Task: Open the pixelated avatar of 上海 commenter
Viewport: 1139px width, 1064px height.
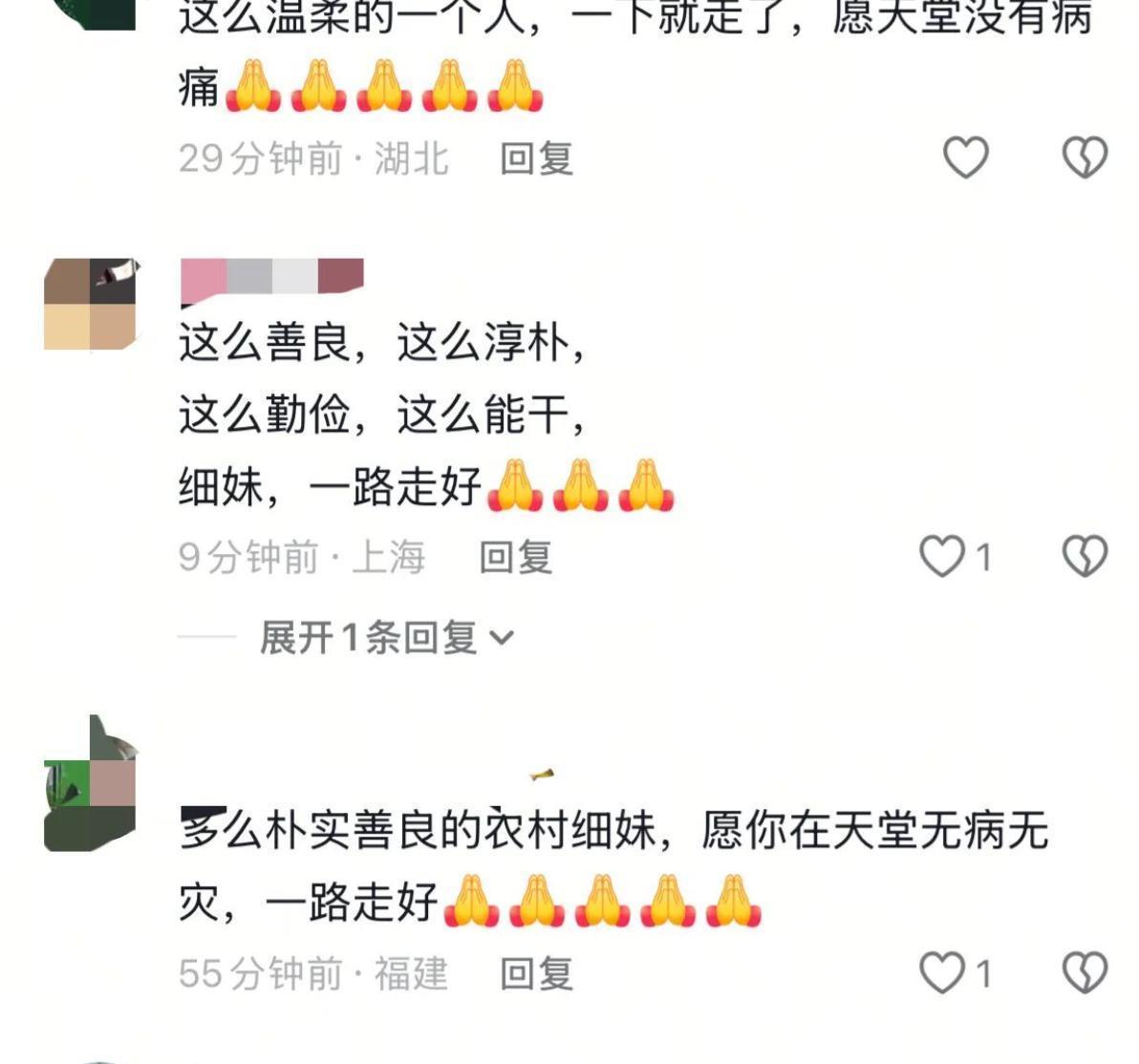Action: [91, 304]
